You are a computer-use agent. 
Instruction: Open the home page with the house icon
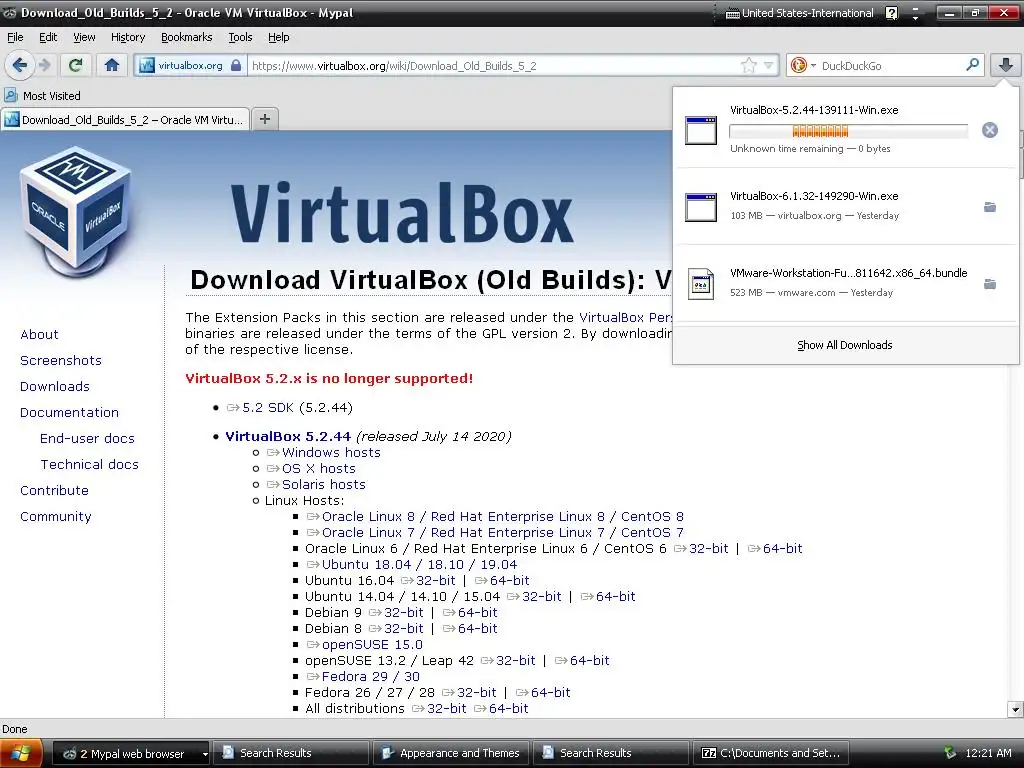coord(112,65)
